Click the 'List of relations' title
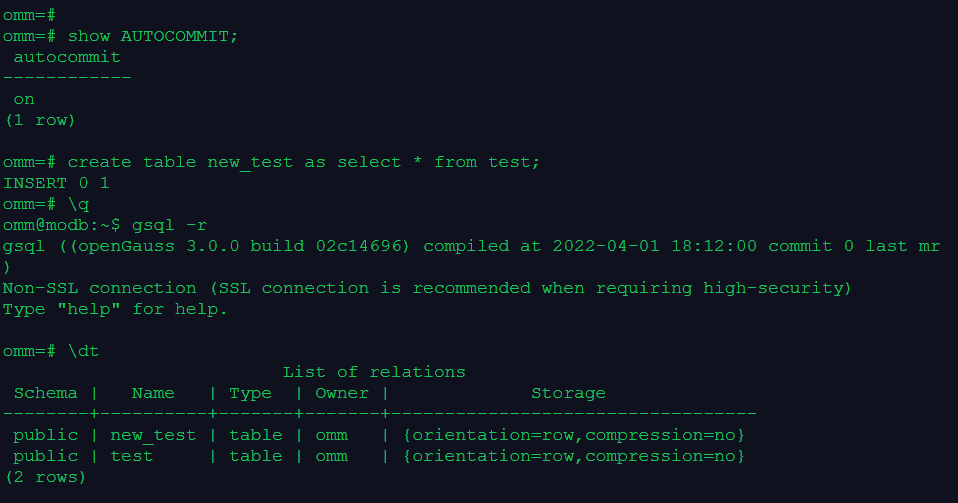The image size is (958, 503). (374, 372)
